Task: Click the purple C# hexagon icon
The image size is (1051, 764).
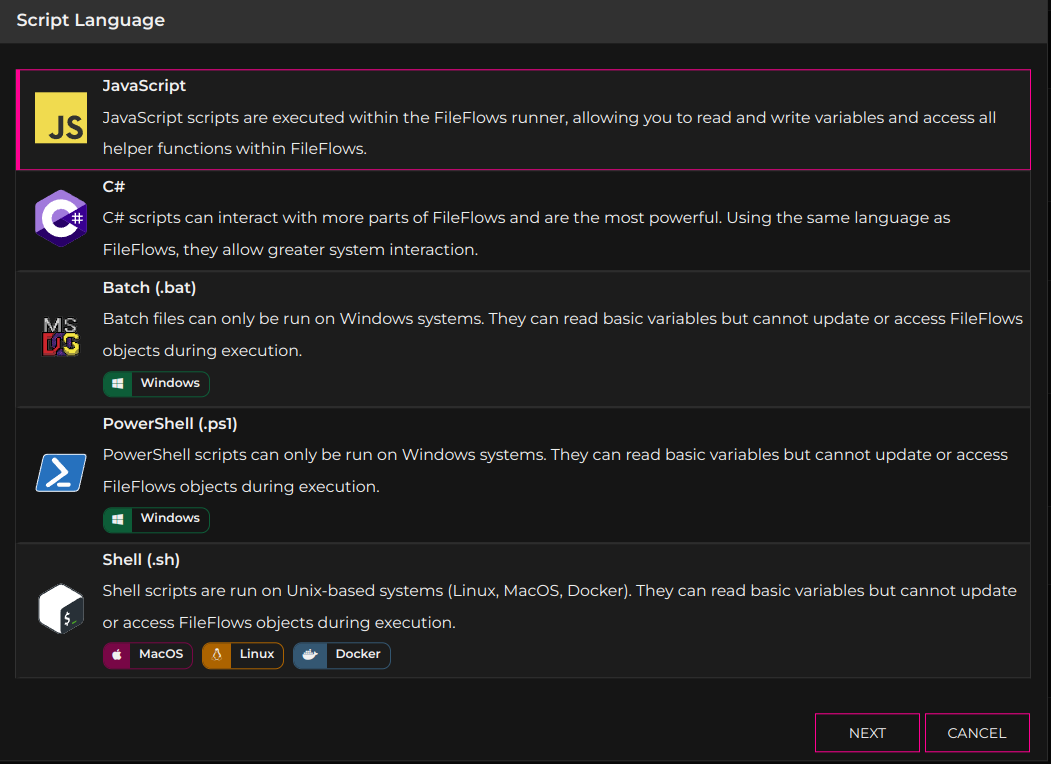Action: click(61, 218)
